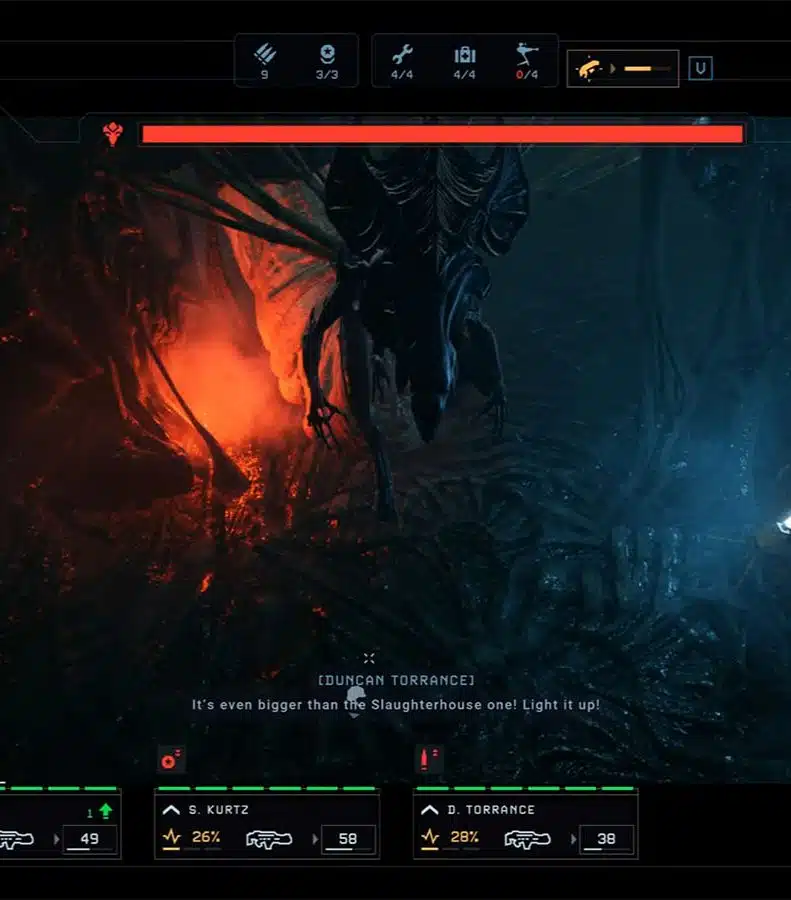Screen dimensions: 791x900
Task: Click the red status icon above S. Kurtz
Action: (x=171, y=759)
